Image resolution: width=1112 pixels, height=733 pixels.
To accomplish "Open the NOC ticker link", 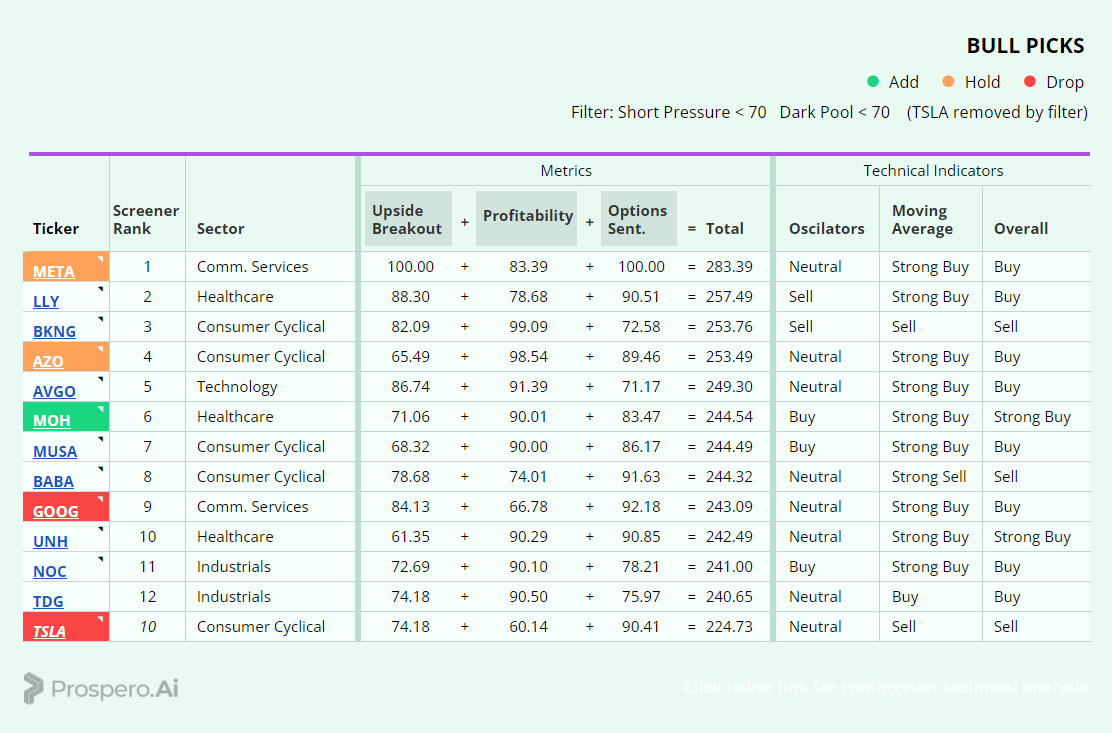I will pyautogui.click(x=50, y=571).
